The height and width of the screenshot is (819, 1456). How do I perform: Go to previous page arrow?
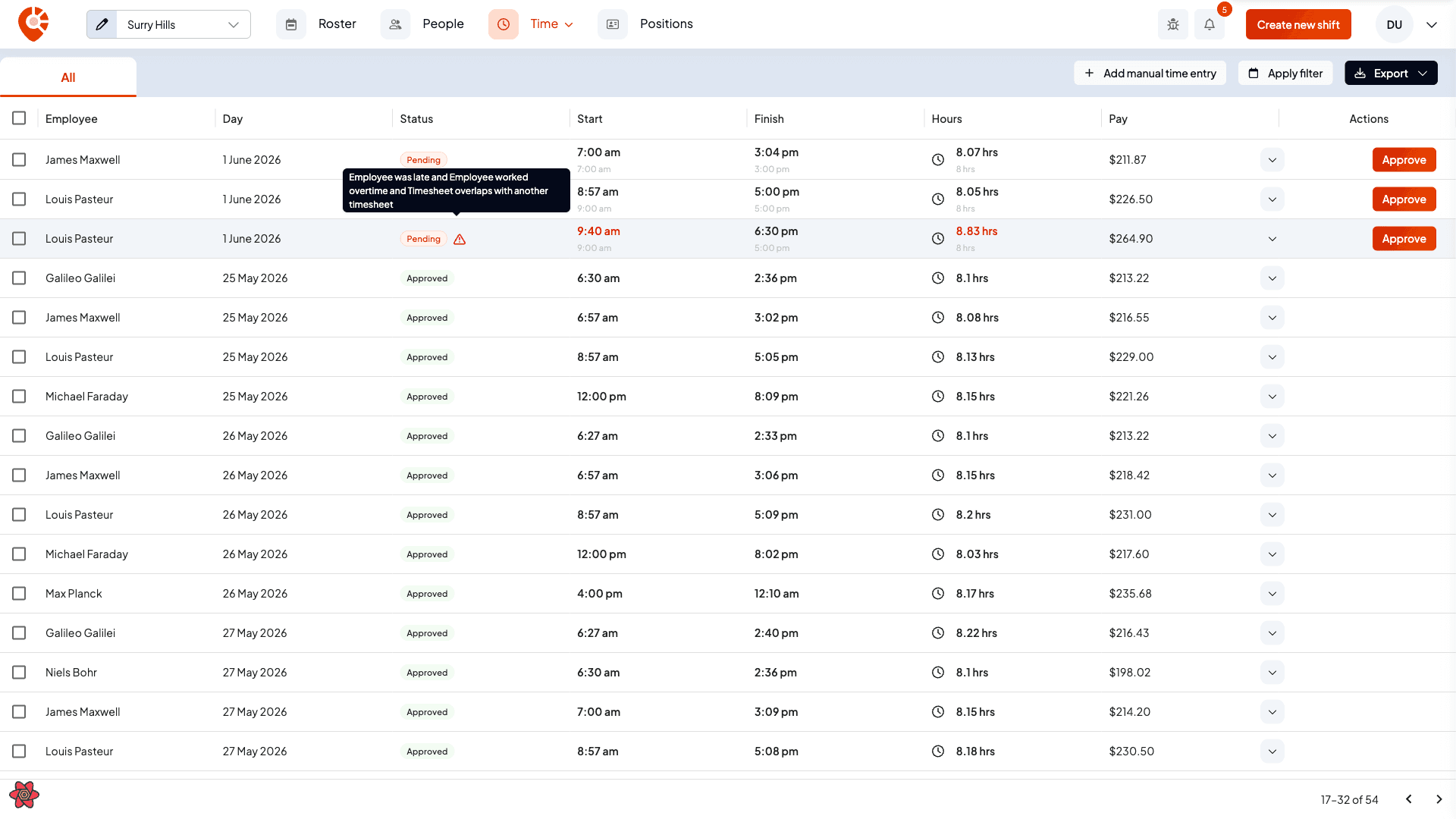1409,799
